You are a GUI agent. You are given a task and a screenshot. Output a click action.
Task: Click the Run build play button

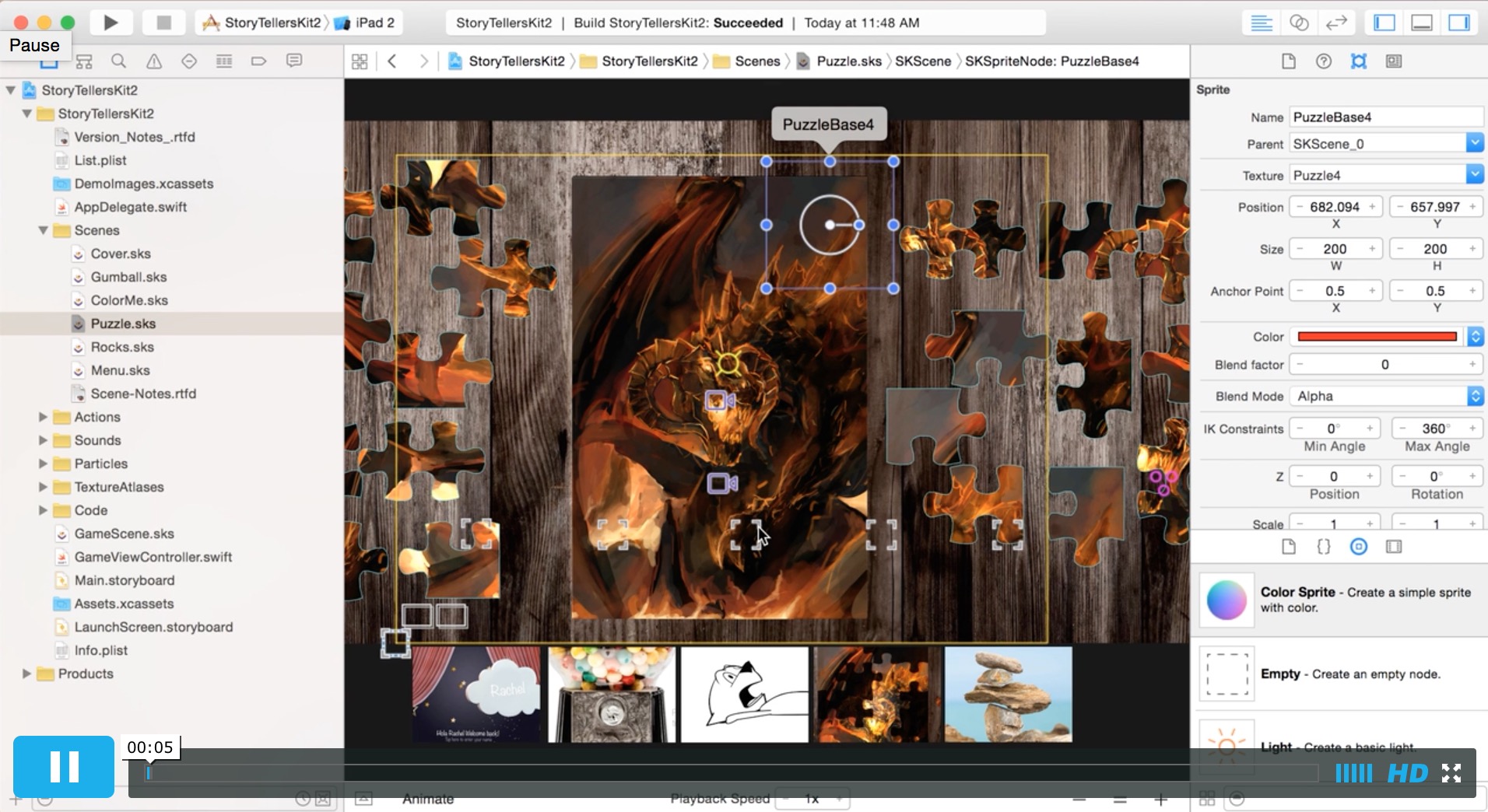[111, 23]
